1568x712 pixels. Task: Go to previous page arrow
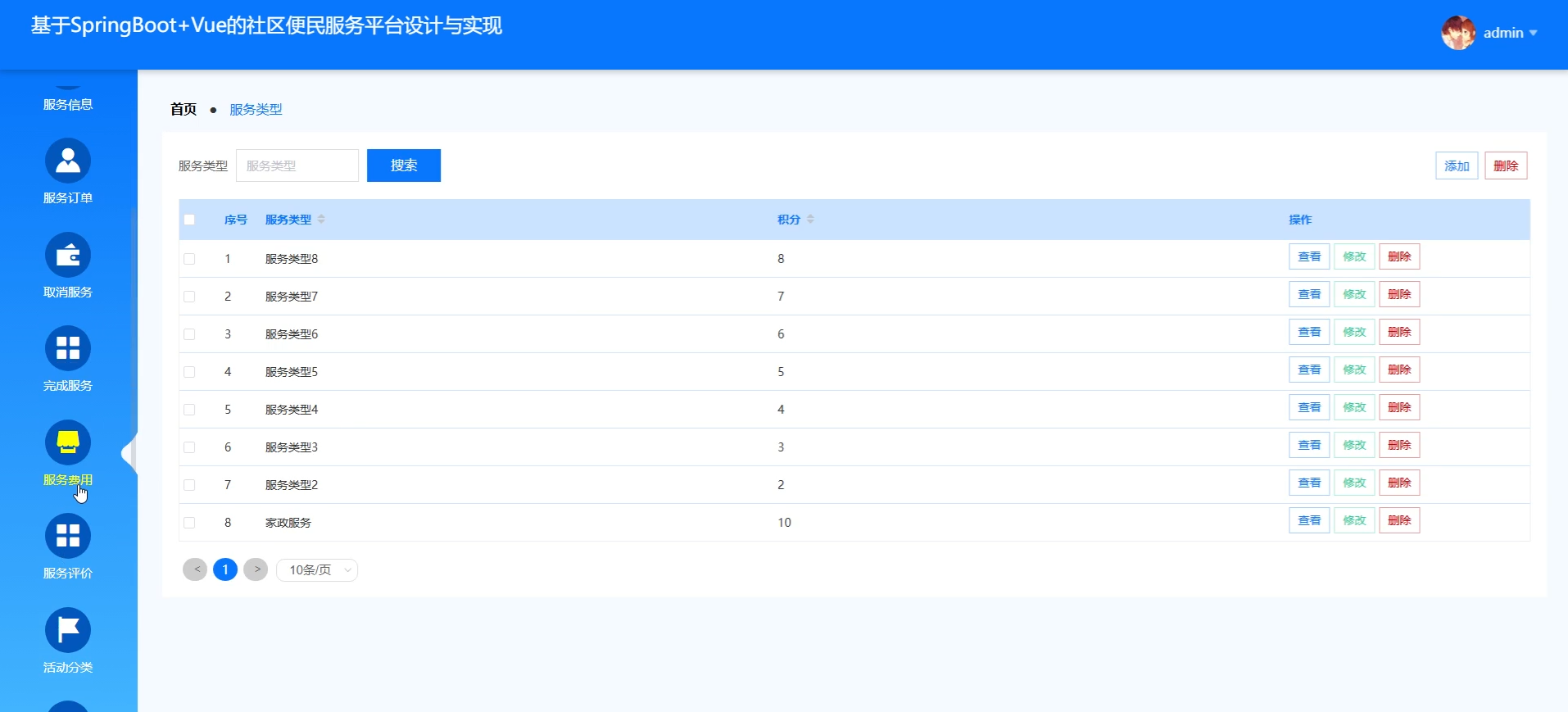tap(195, 569)
